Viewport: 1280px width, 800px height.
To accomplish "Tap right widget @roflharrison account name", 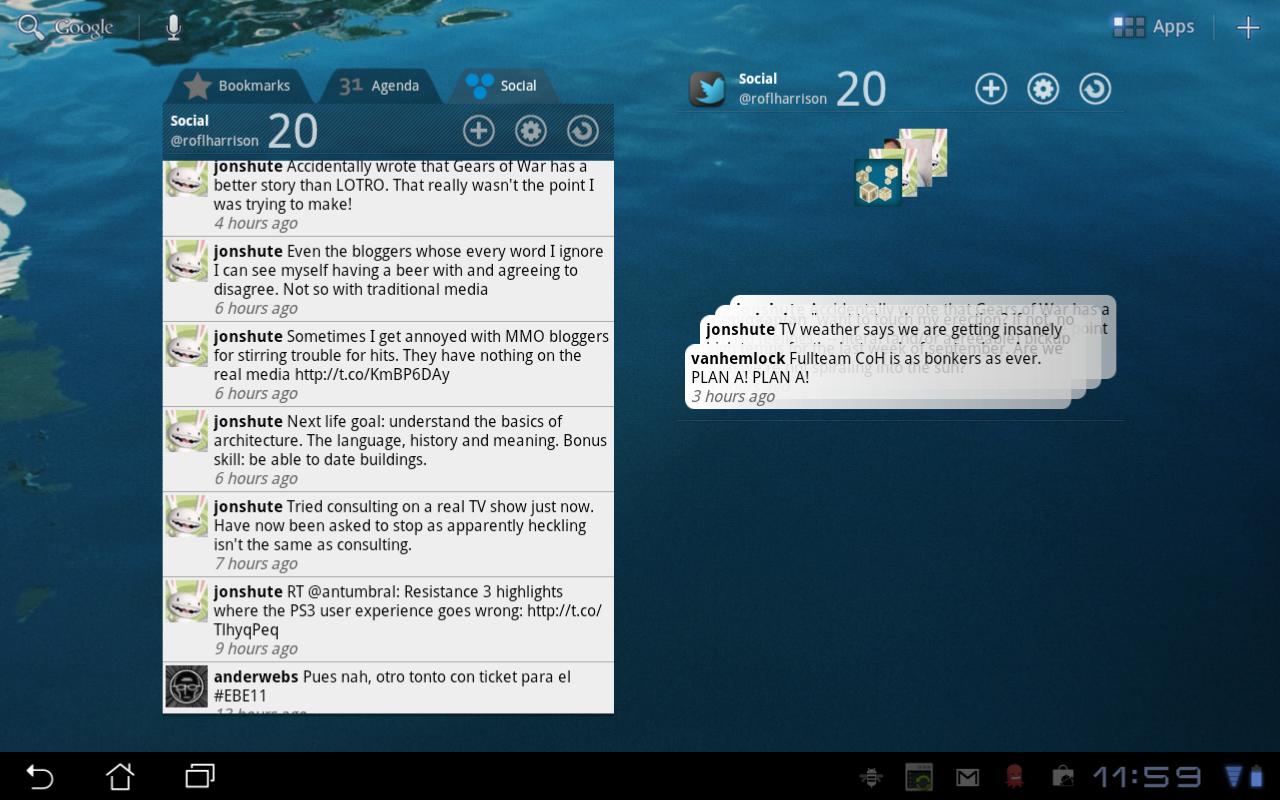I will pyautogui.click(x=783, y=99).
